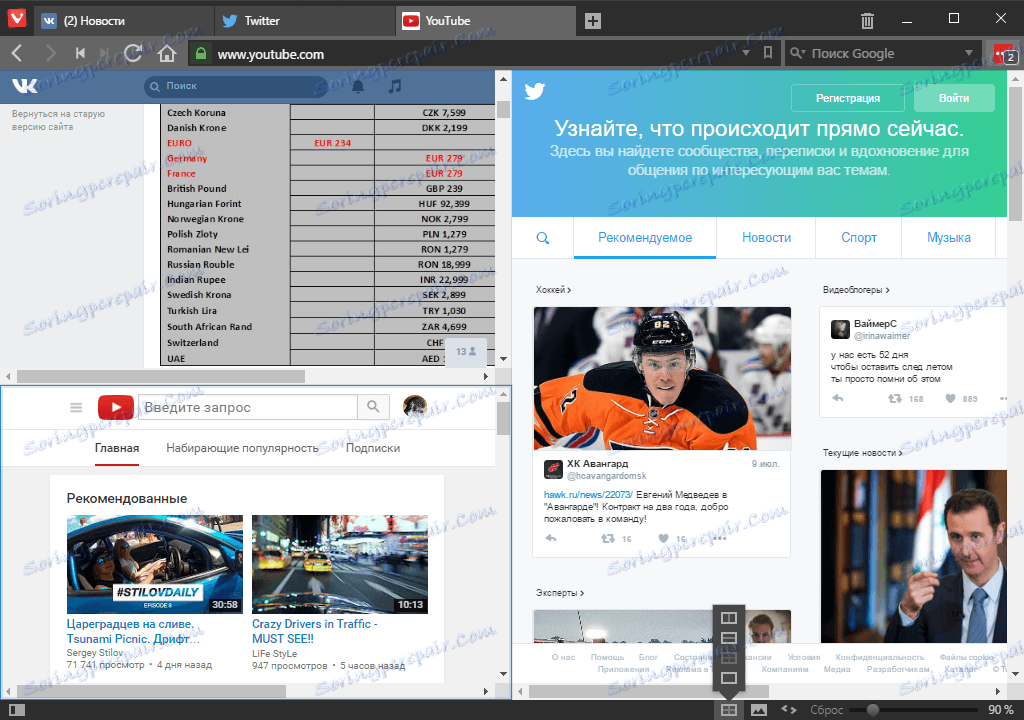Image resolution: width=1024 pixels, height=720 pixels.
Task: Open the closed tabs trash bin
Action: [x=867, y=21]
